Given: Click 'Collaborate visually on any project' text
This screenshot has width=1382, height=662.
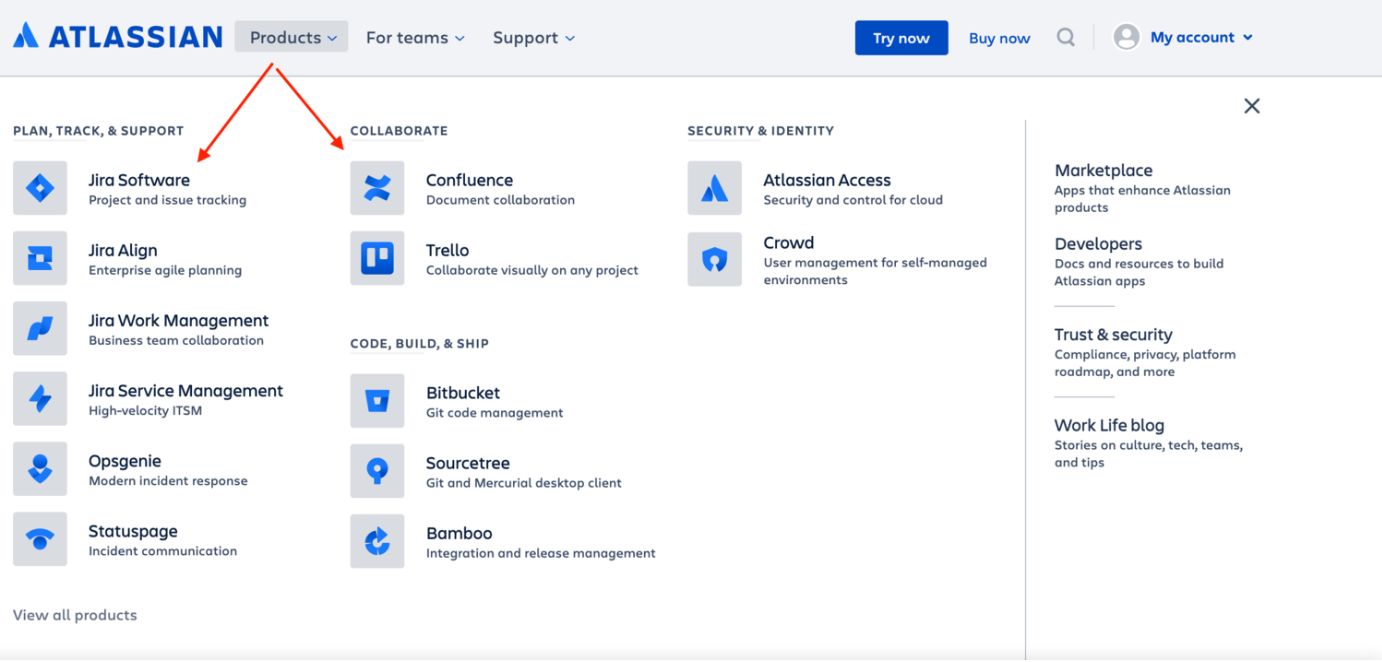Looking at the screenshot, I should coord(532,270).
